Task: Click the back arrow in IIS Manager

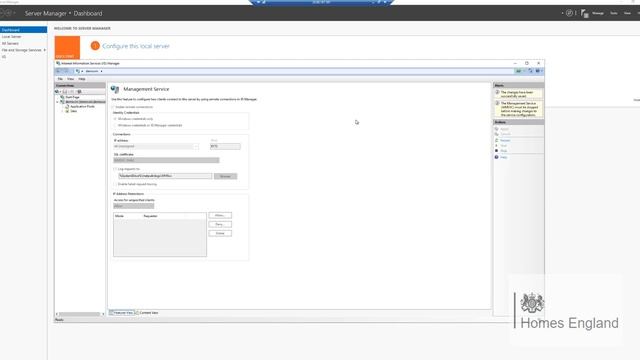Action: [x=58, y=71]
